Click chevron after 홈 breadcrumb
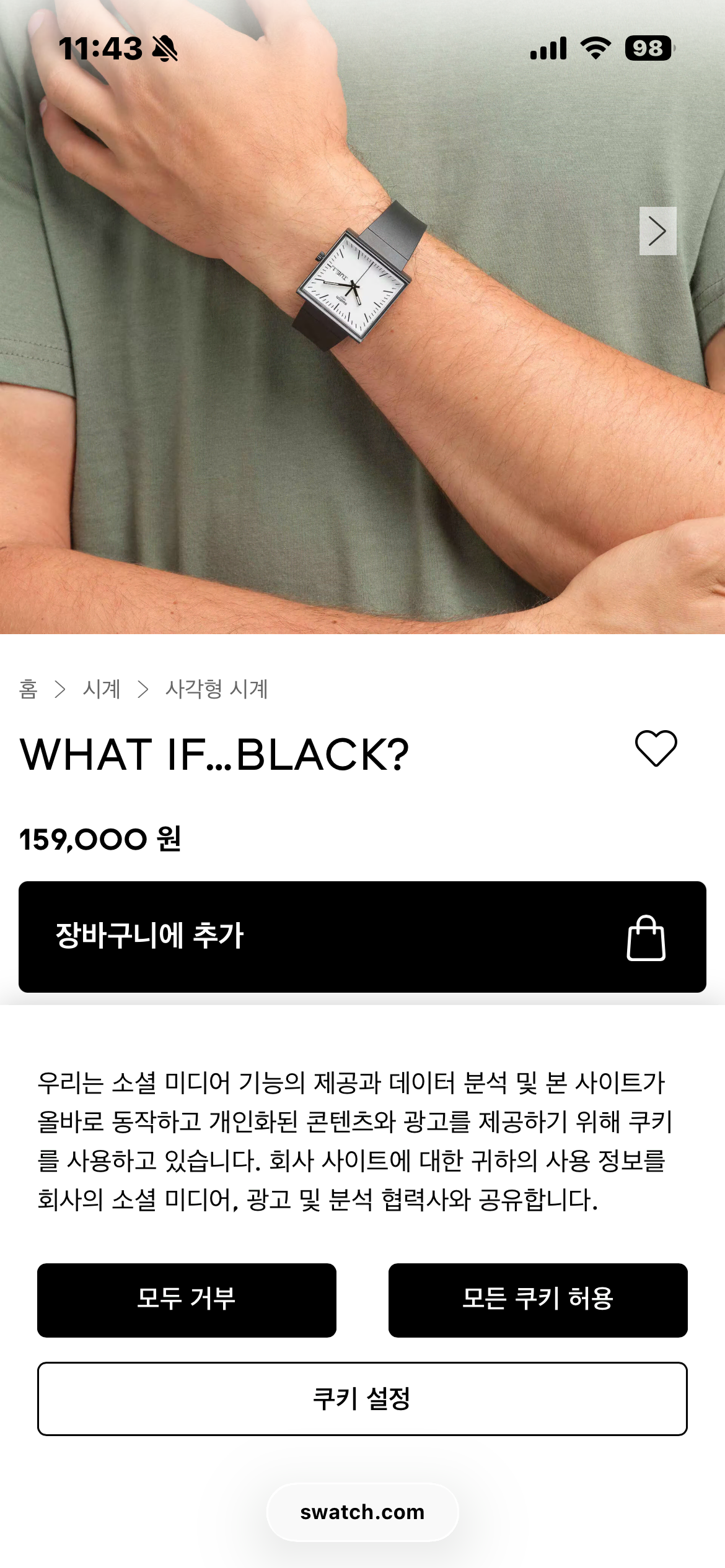This screenshot has height=1568, width=725. pos(60,689)
